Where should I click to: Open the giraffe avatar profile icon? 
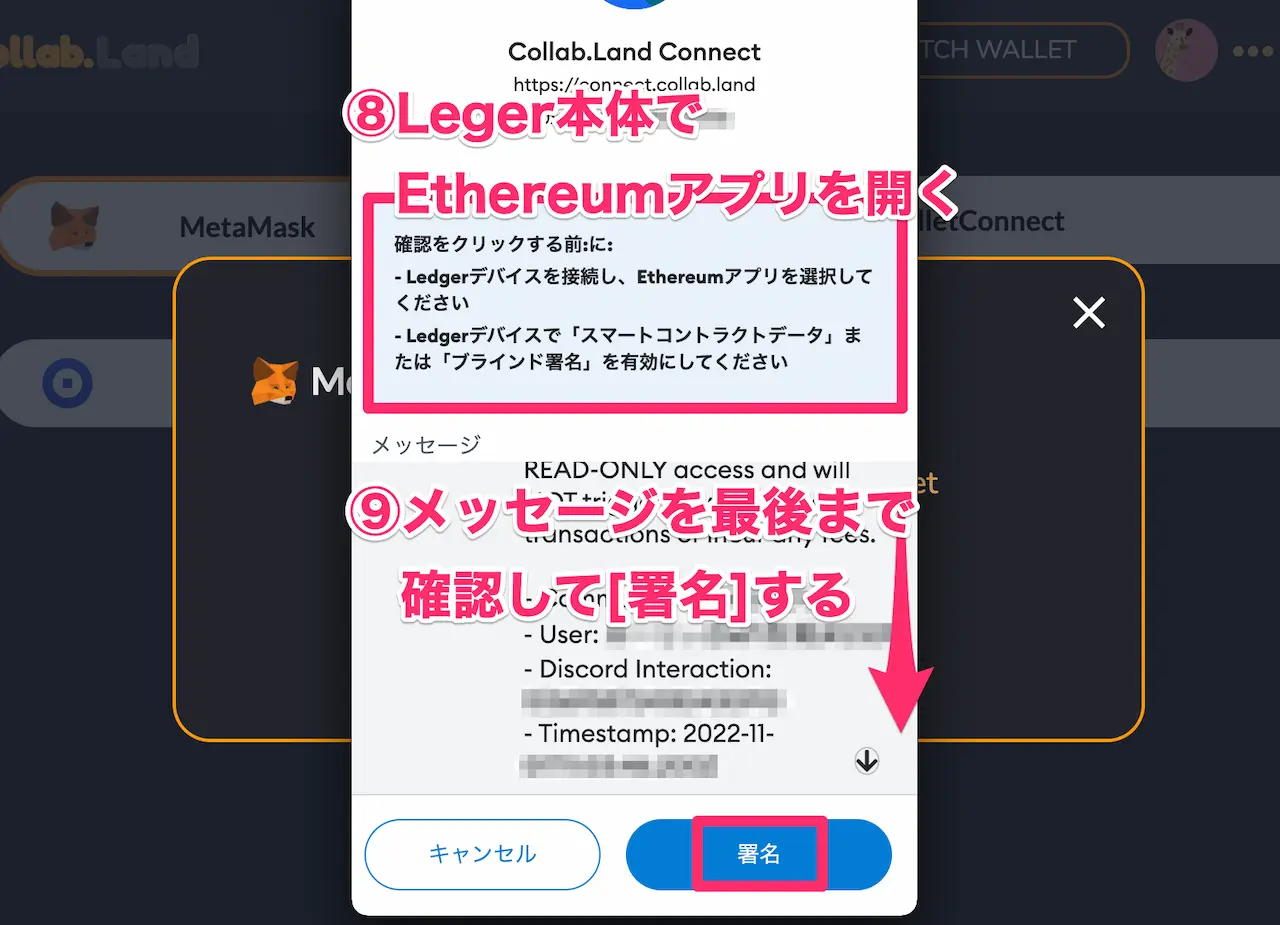(x=1186, y=50)
